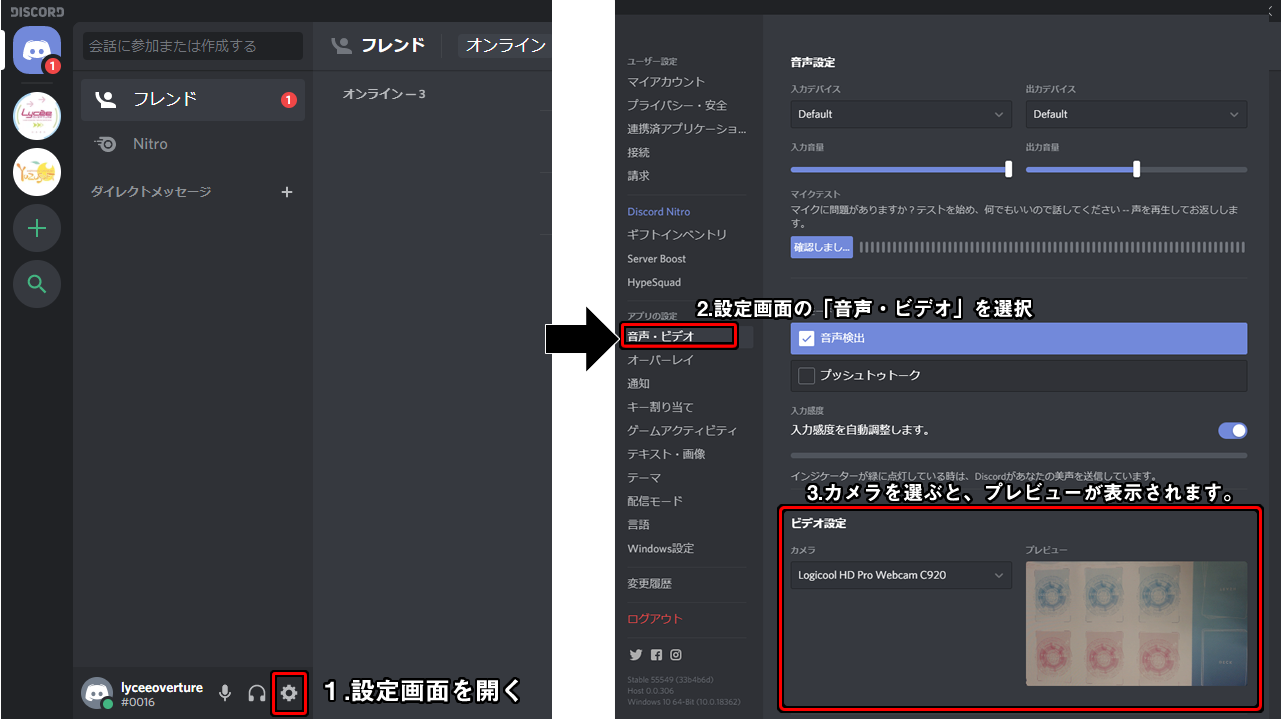
Task: Open 配信モード settings
Action: pos(655,501)
